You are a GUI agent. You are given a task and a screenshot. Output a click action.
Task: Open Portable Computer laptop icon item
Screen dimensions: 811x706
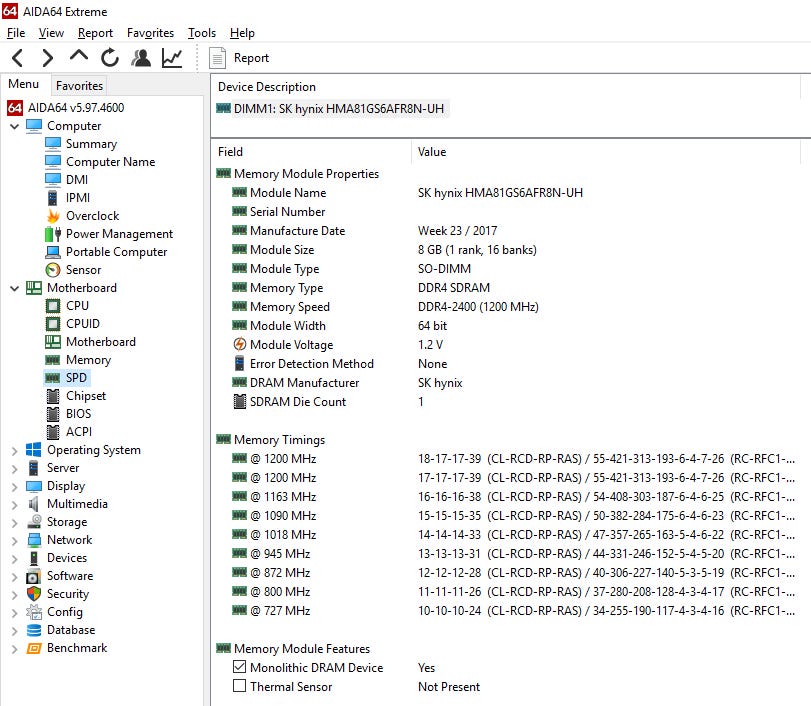[52, 252]
